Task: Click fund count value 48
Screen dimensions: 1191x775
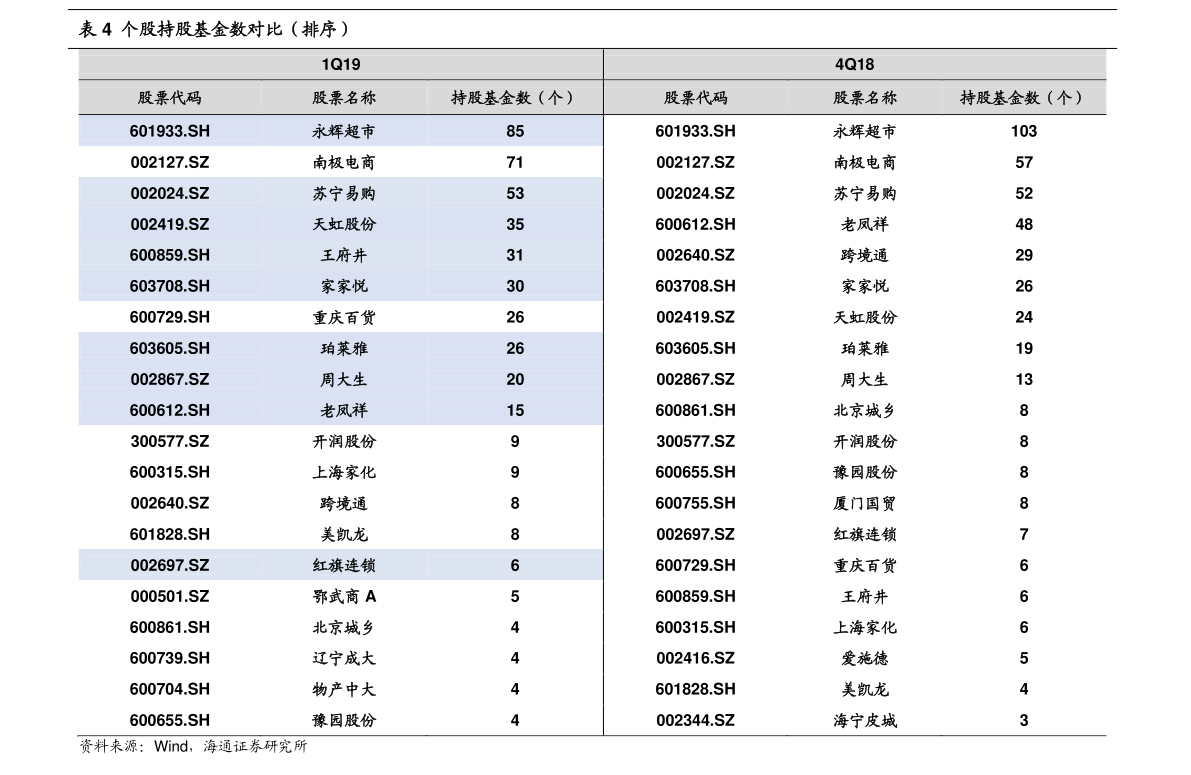Action: click(x=1024, y=225)
